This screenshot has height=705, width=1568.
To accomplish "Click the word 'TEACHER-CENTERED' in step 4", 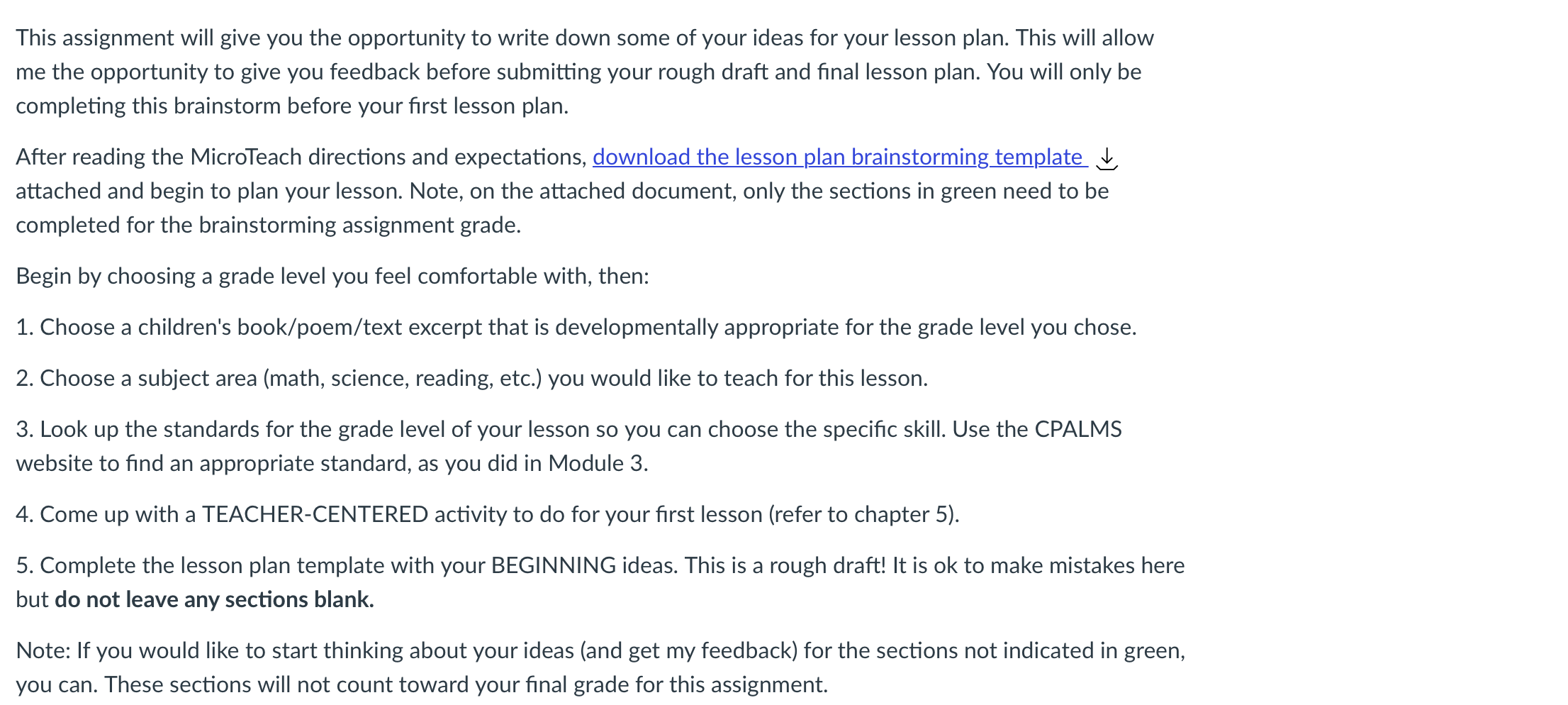I will pos(315,514).
